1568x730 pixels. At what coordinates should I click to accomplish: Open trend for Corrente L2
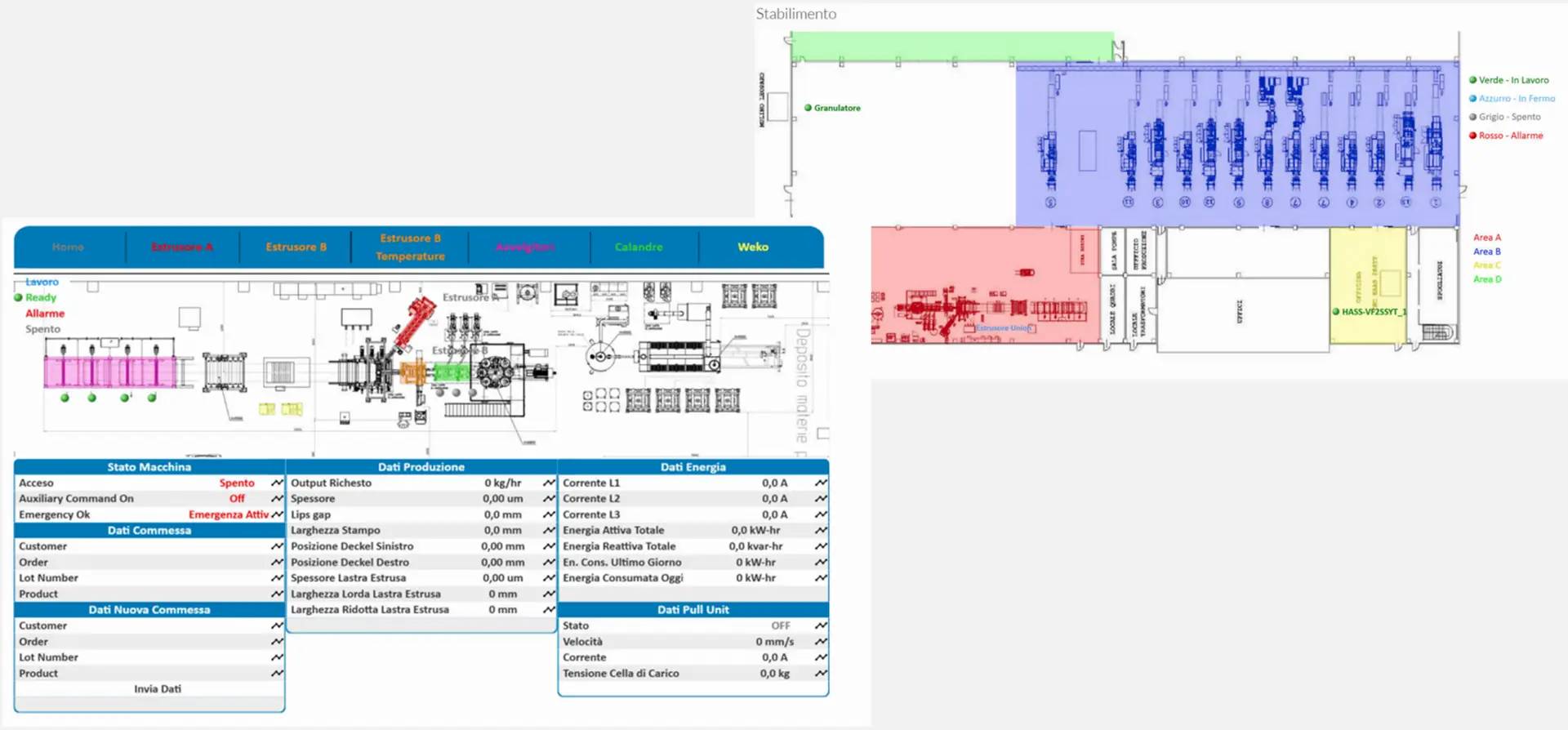pos(821,499)
